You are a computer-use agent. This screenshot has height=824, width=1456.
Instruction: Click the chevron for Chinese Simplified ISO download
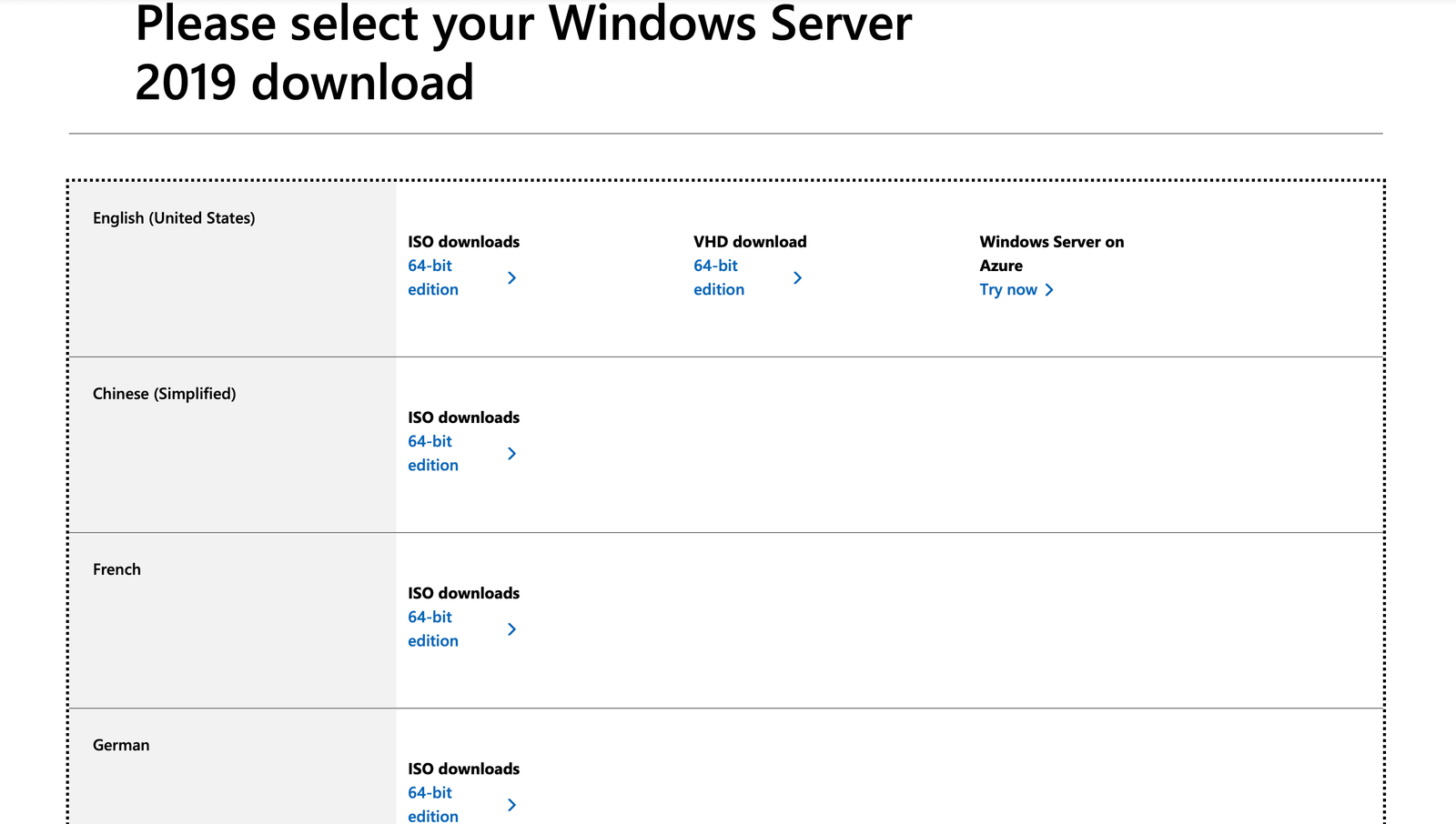[x=511, y=453]
